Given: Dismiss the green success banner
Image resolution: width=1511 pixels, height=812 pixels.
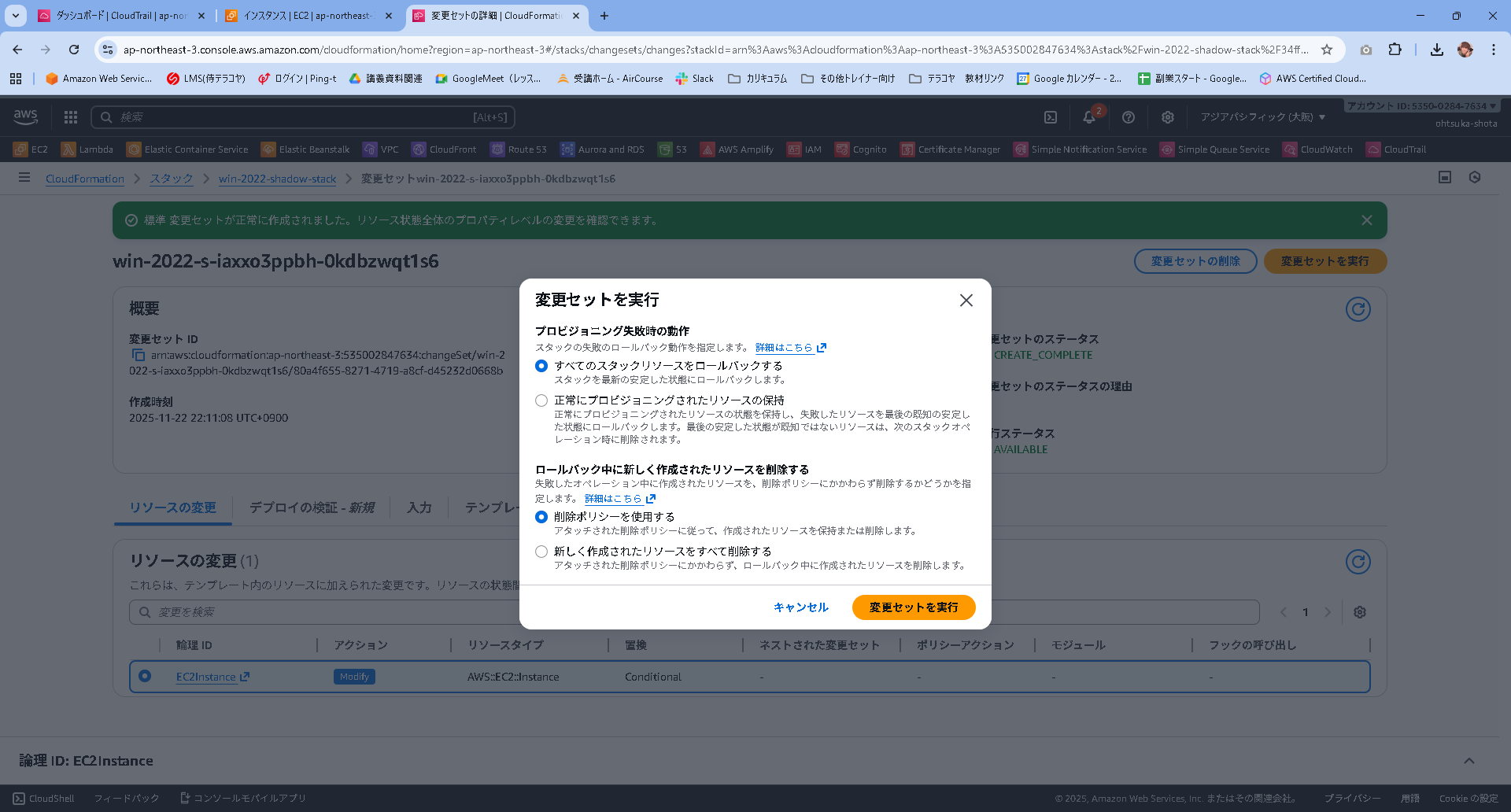Looking at the screenshot, I should [x=1367, y=220].
